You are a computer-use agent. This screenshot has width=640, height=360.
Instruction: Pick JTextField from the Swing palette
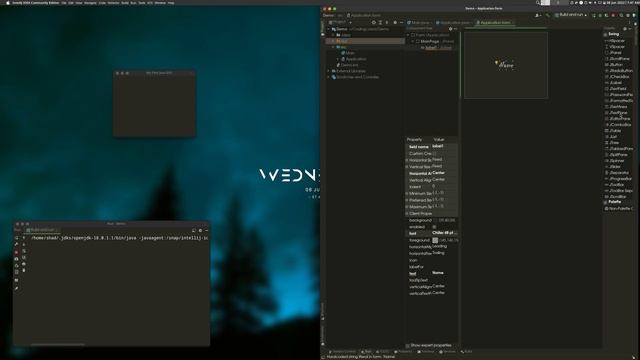[616, 89]
